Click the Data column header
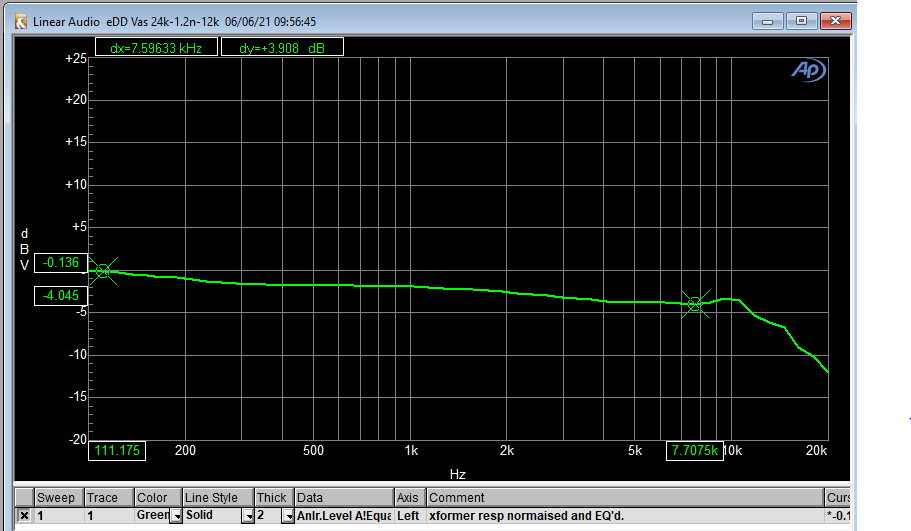Screen dimensions: 911x531 (344, 498)
